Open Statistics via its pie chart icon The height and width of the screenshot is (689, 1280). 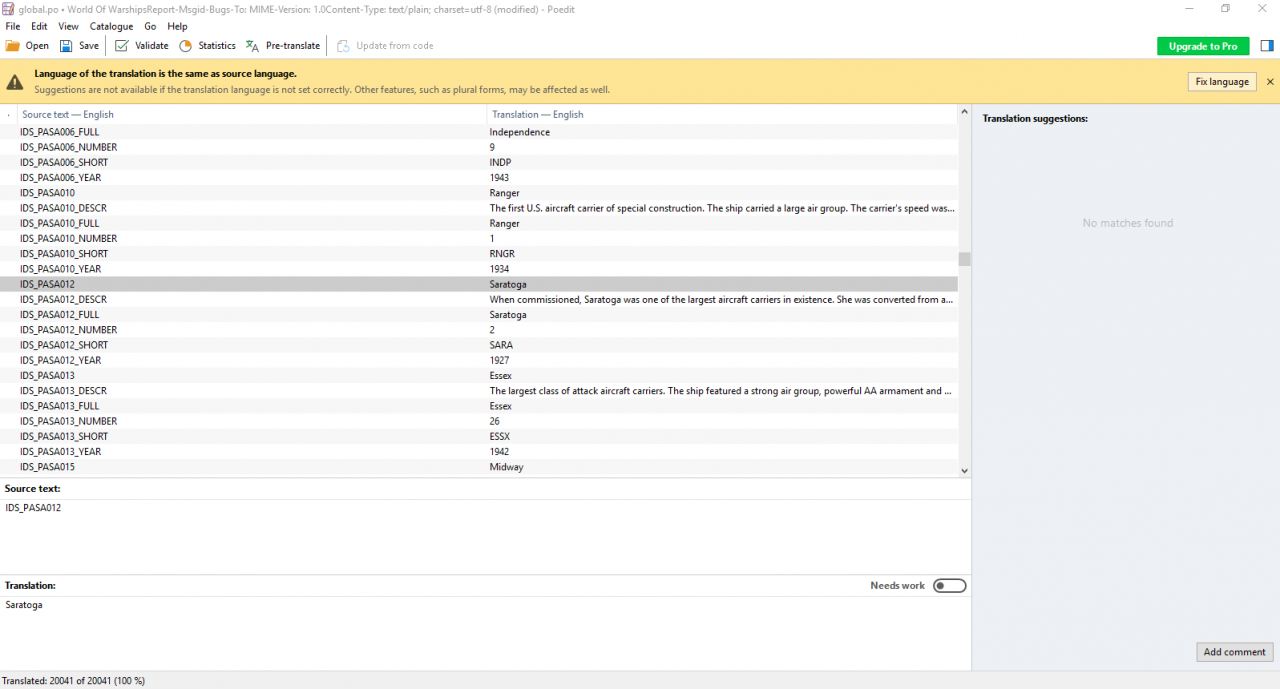186,46
